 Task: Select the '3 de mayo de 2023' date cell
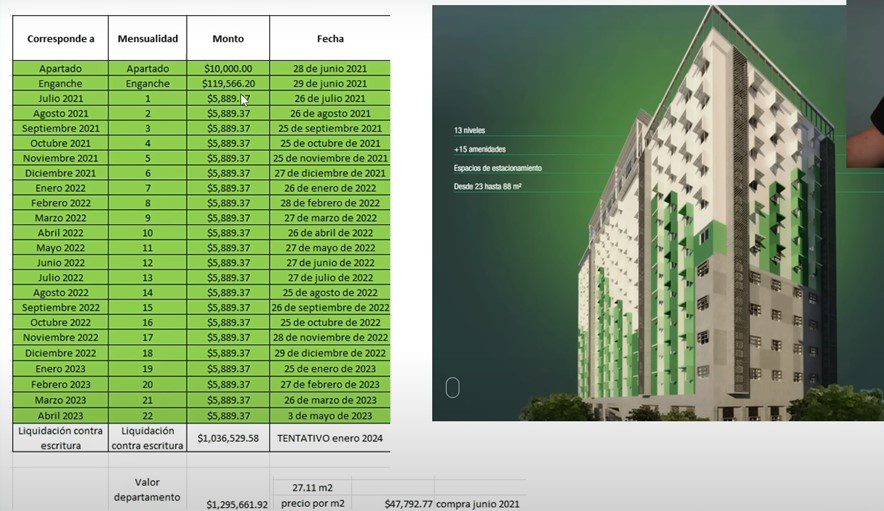330,415
